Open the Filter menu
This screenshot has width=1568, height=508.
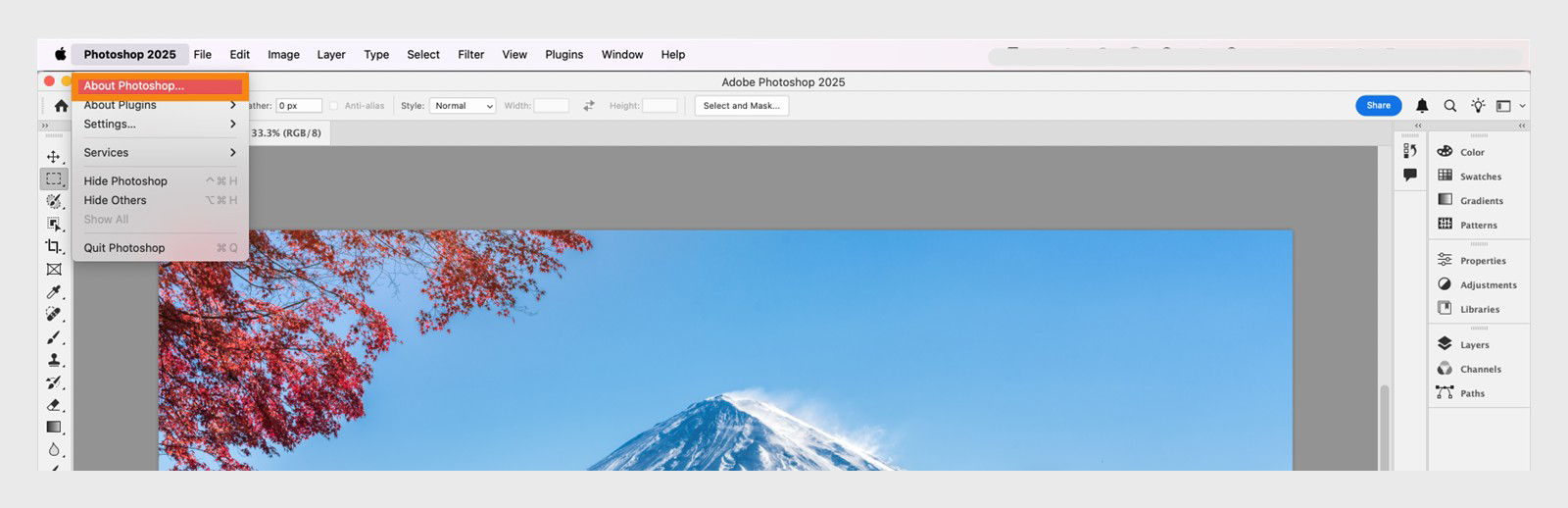point(470,55)
